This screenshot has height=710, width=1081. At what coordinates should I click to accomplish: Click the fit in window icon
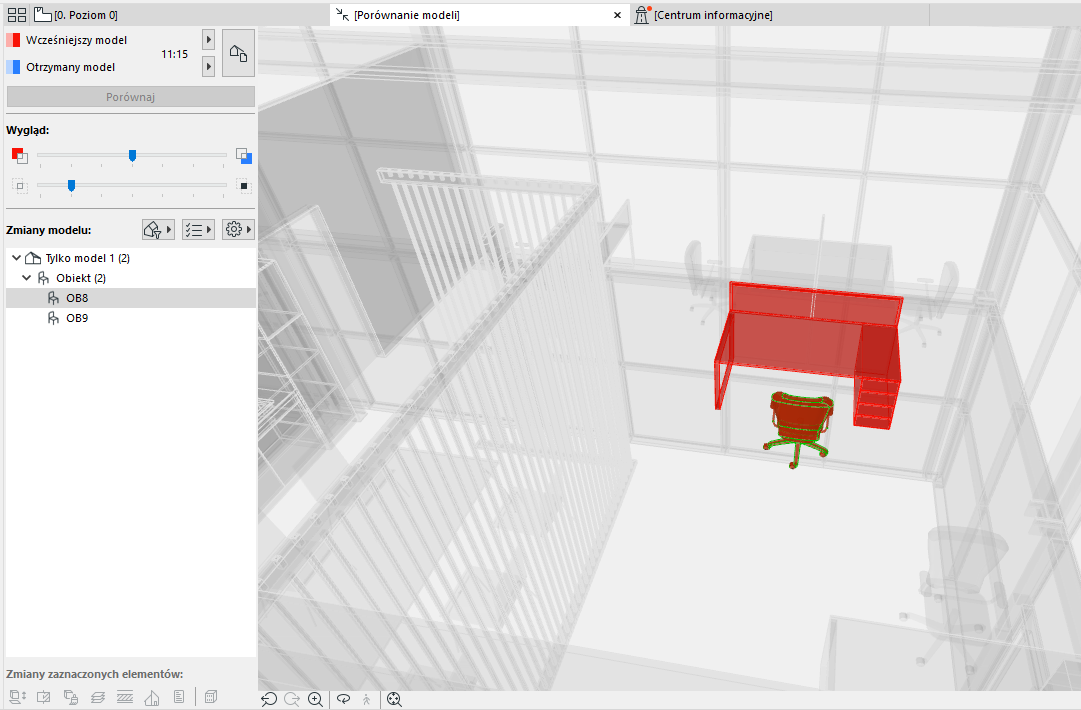click(x=394, y=700)
